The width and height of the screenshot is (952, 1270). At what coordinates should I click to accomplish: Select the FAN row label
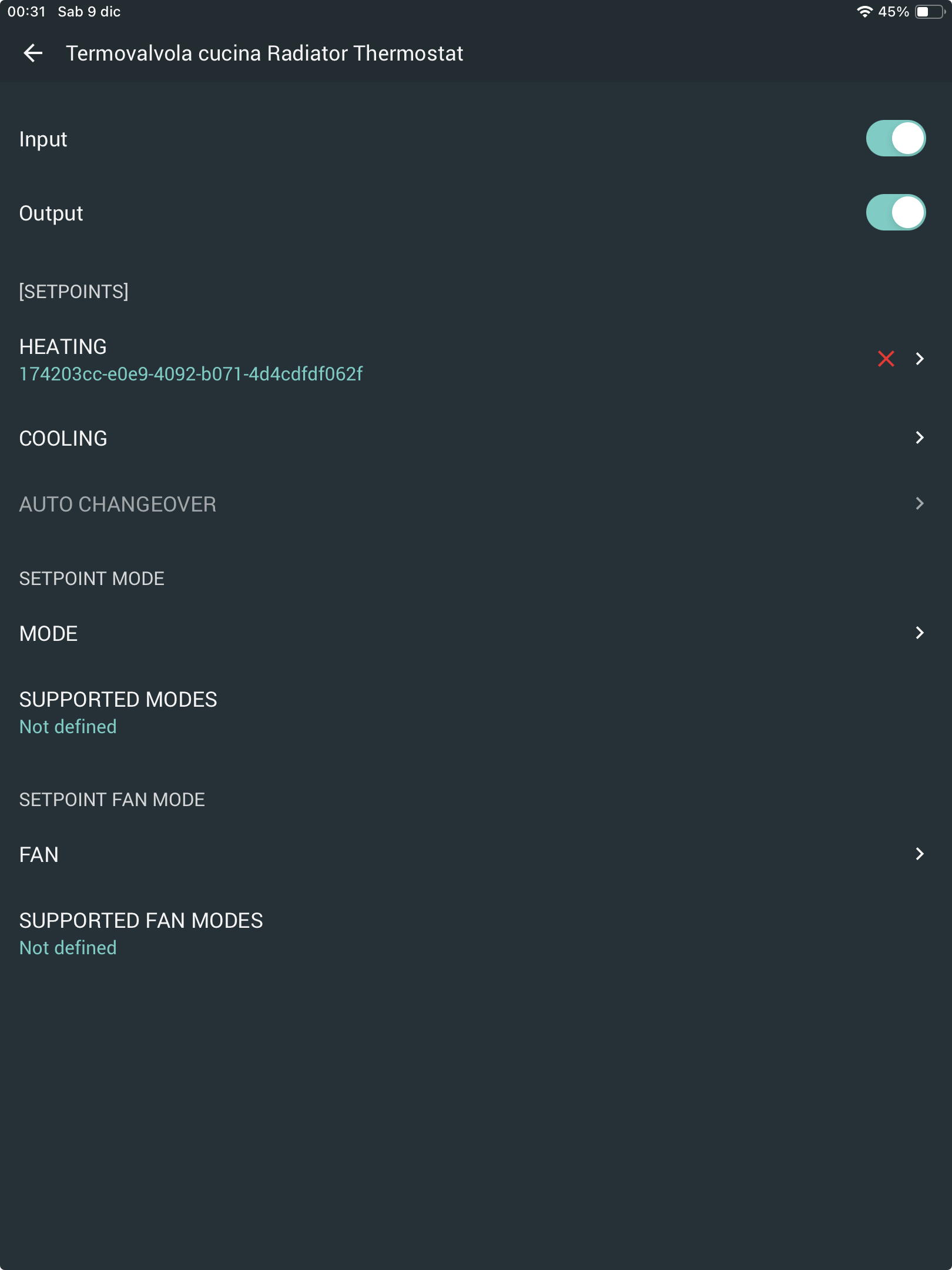point(39,855)
